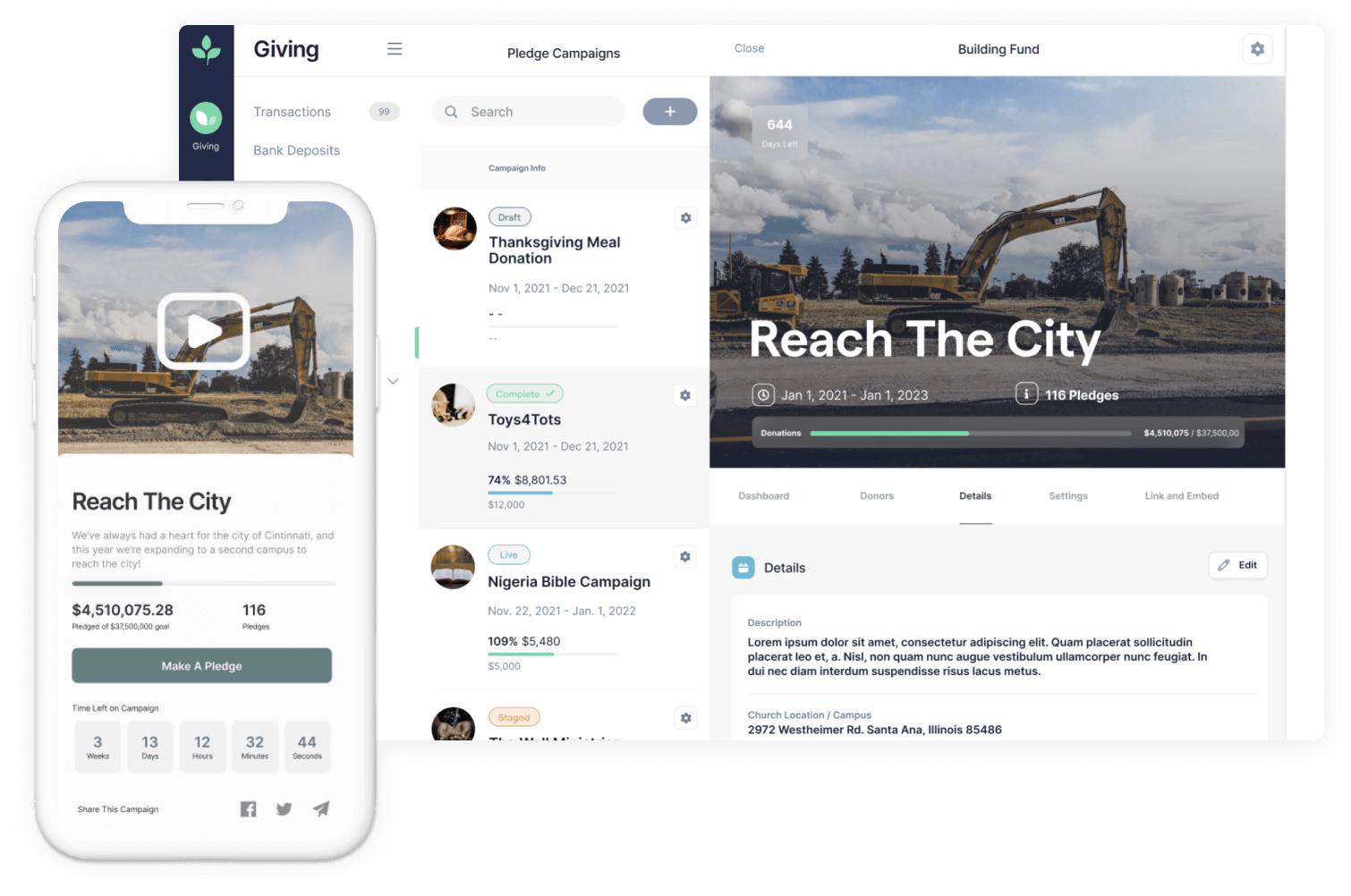Open settings gear for Nigeria Bible Campaign
This screenshot has height=896, width=1351.
[685, 557]
